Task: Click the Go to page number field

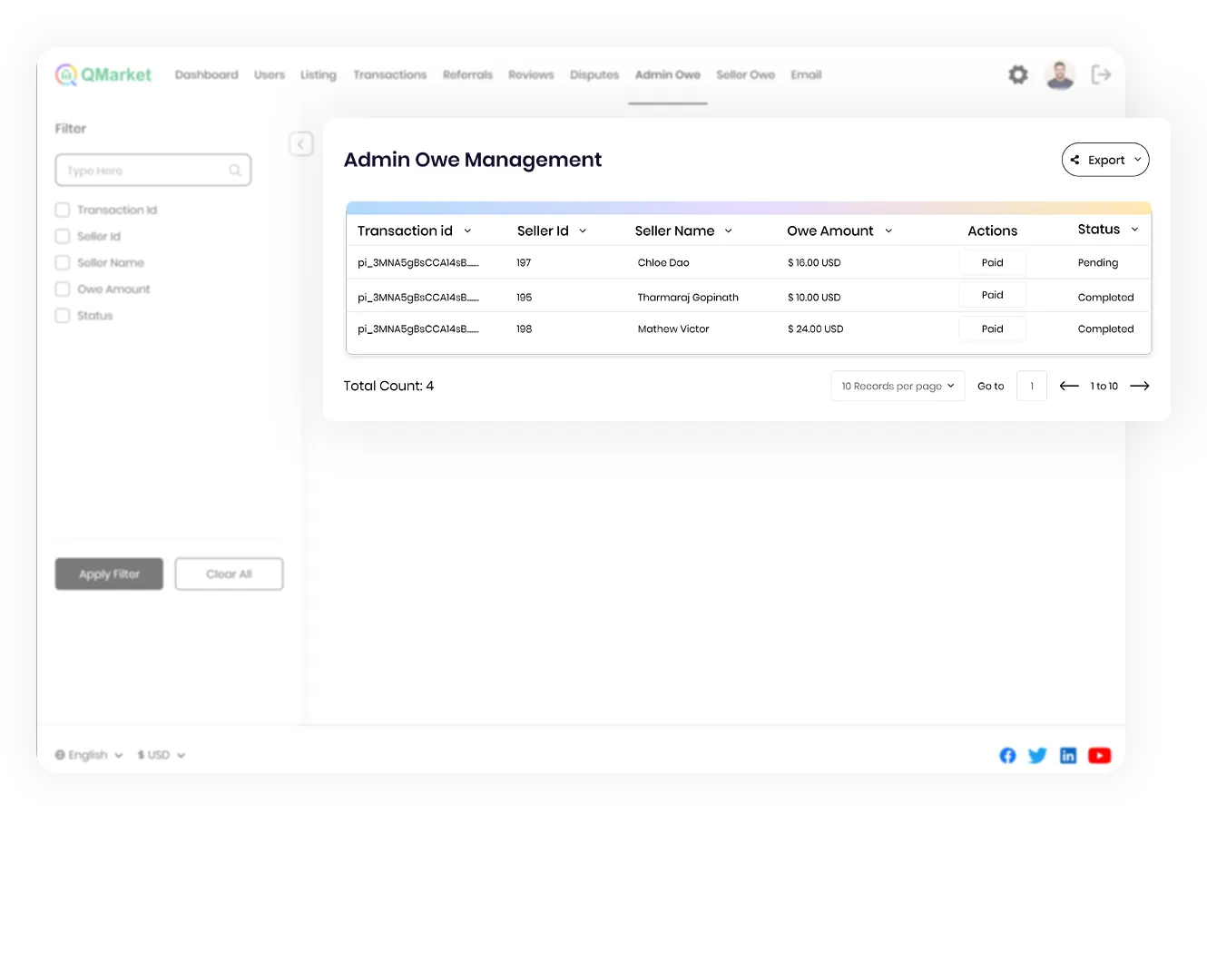Action: [x=1032, y=387]
